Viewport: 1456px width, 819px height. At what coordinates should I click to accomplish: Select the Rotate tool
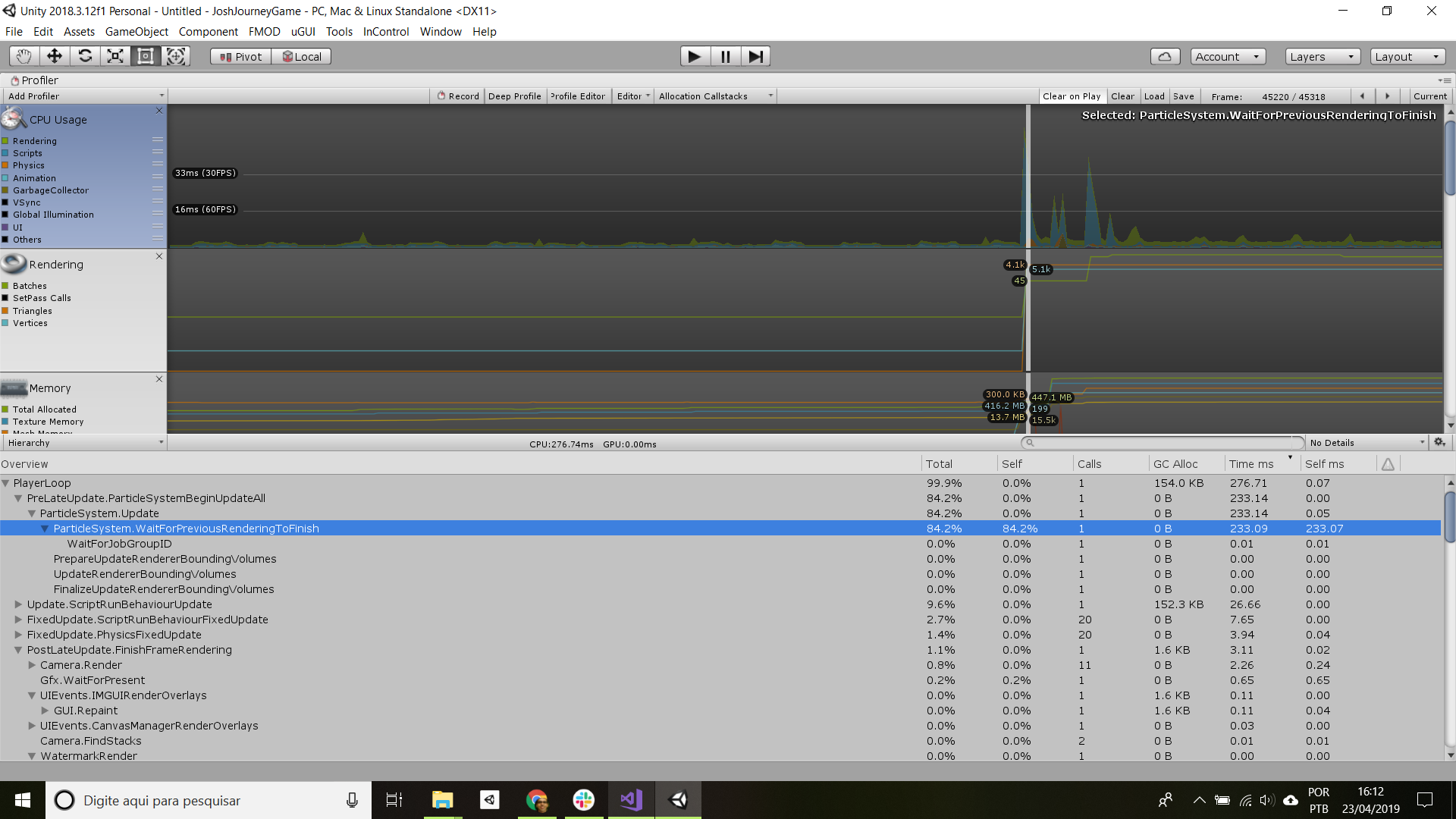(x=85, y=55)
